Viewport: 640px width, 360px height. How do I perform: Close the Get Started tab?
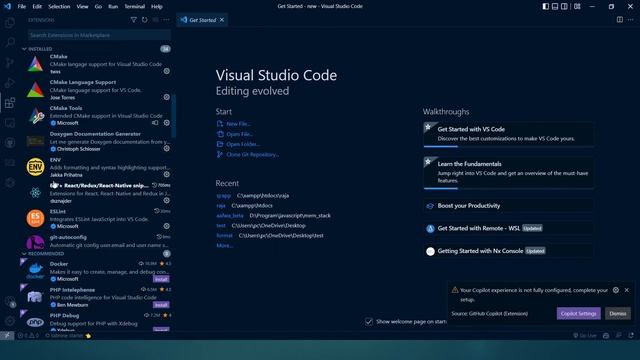pyautogui.click(x=222, y=20)
